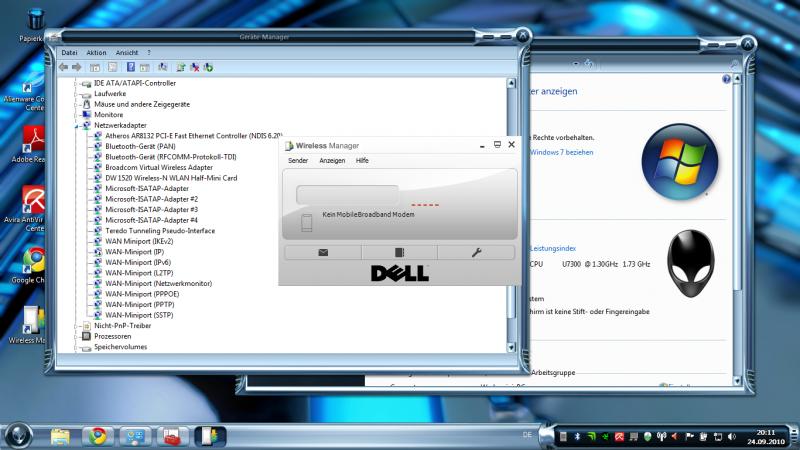800x450 pixels.
Task: Select the Broadcom Virtual Wireless Adapter entry
Action: click(x=158, y=167)
